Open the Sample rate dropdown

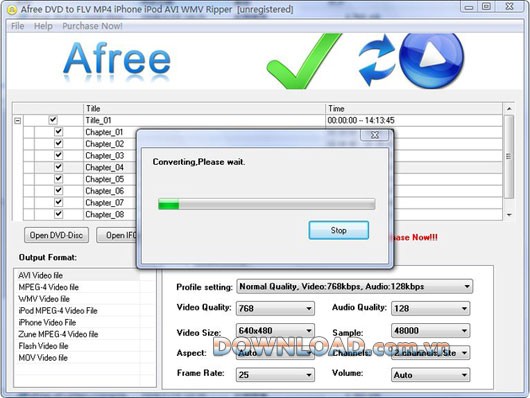430,330
